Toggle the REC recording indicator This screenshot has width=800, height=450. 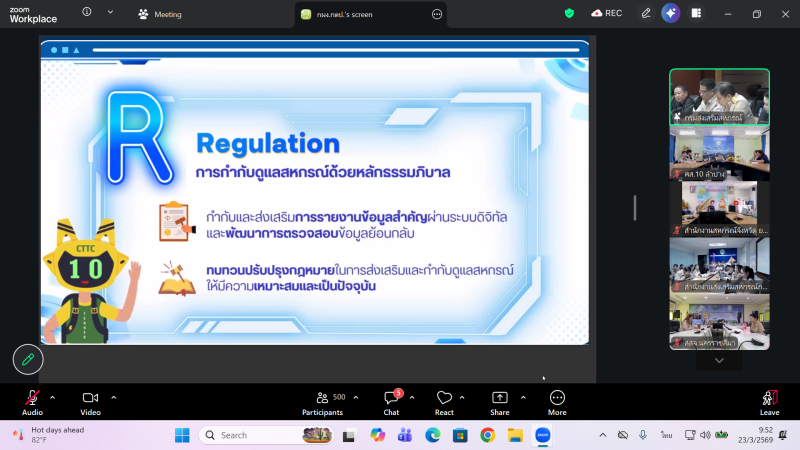point(606,13)
